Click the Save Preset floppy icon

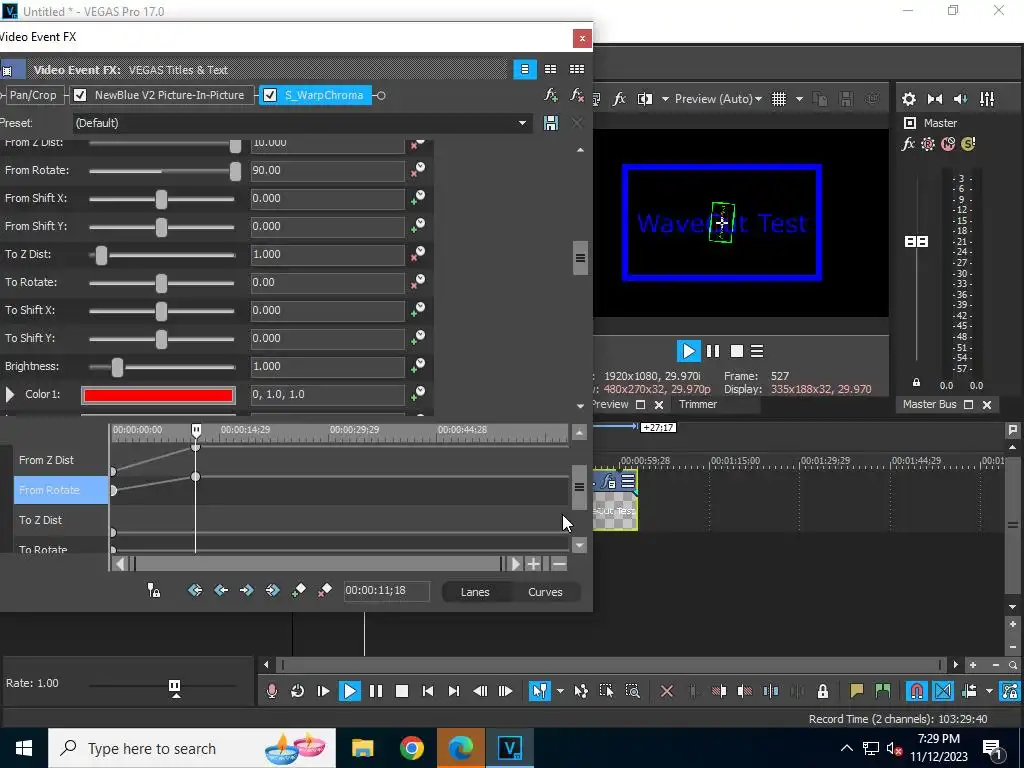point(551,123)
